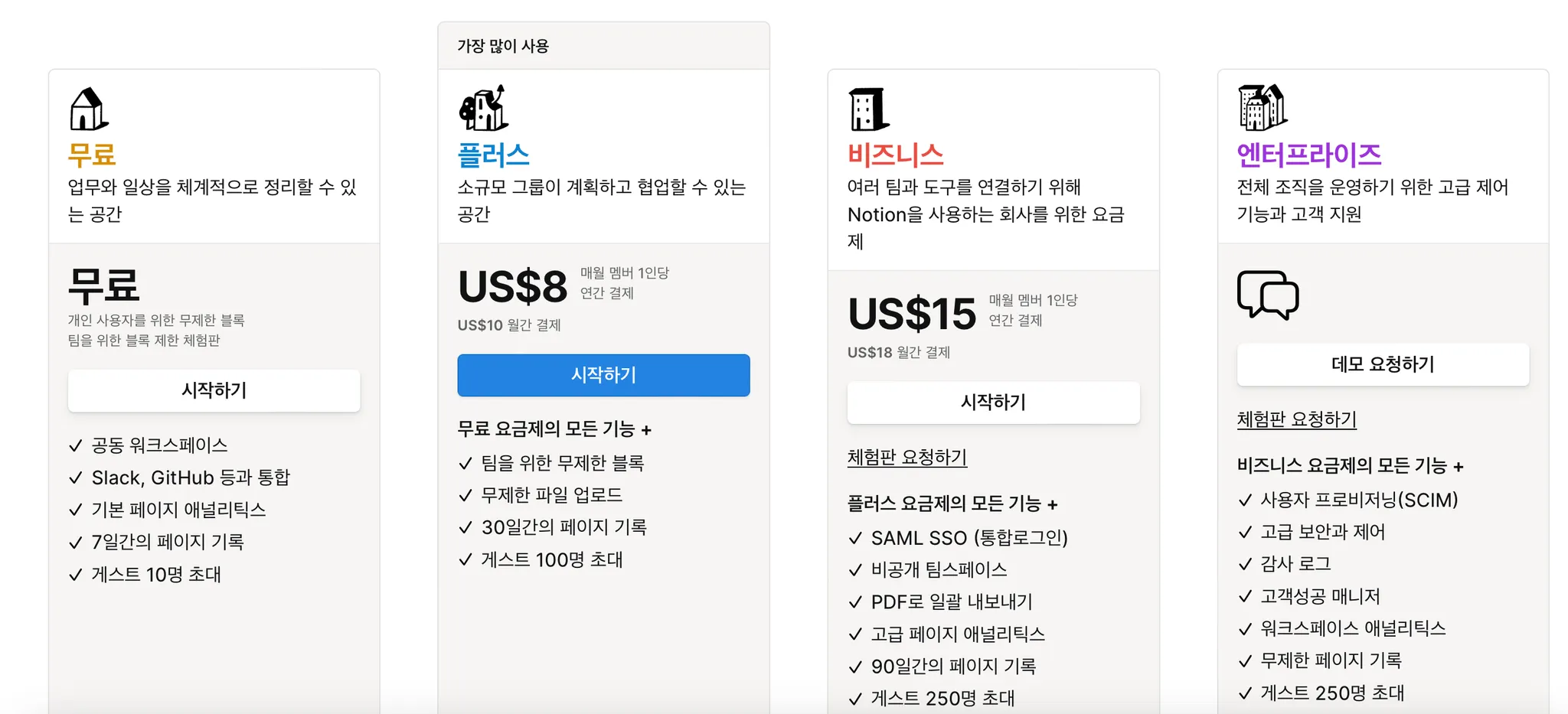
Task: Click the blue 플러스 plan heading
Action: pos(494,155)
